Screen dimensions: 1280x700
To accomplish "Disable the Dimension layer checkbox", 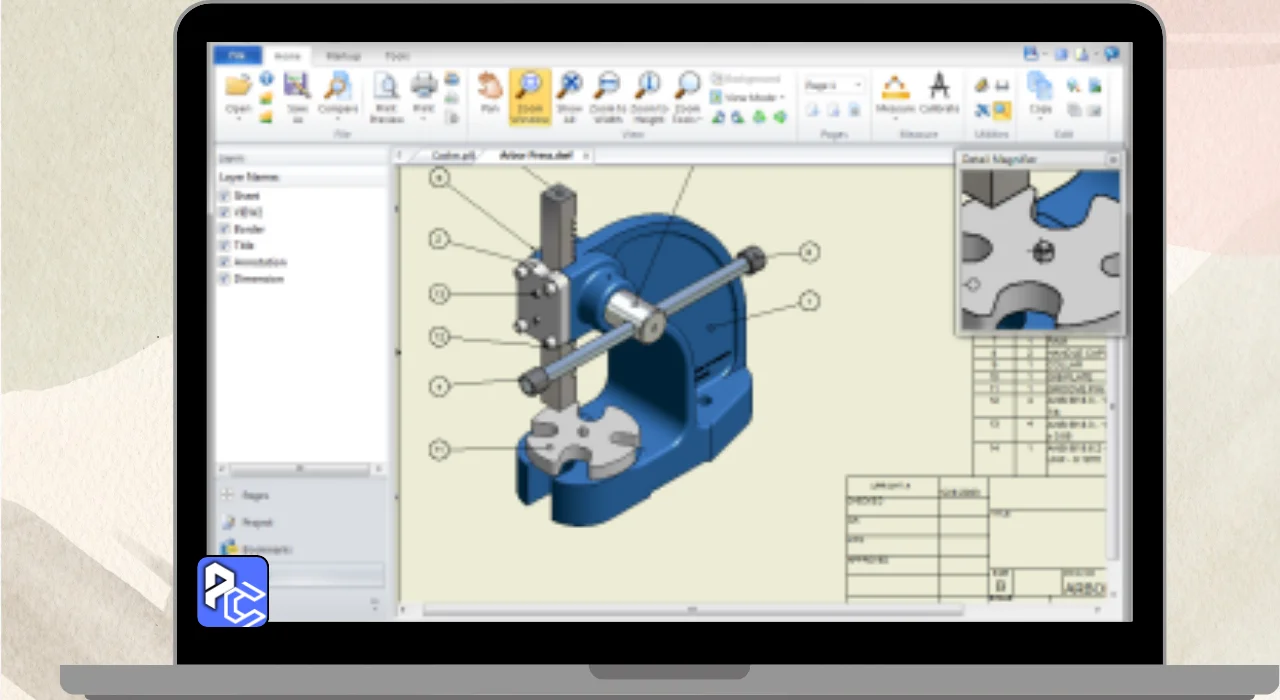I will 225,279.
